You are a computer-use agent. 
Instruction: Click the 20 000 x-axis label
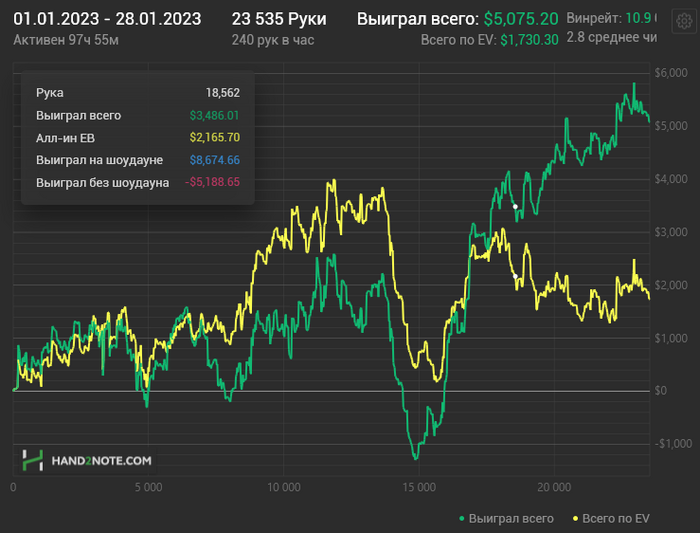pos(554,487)
